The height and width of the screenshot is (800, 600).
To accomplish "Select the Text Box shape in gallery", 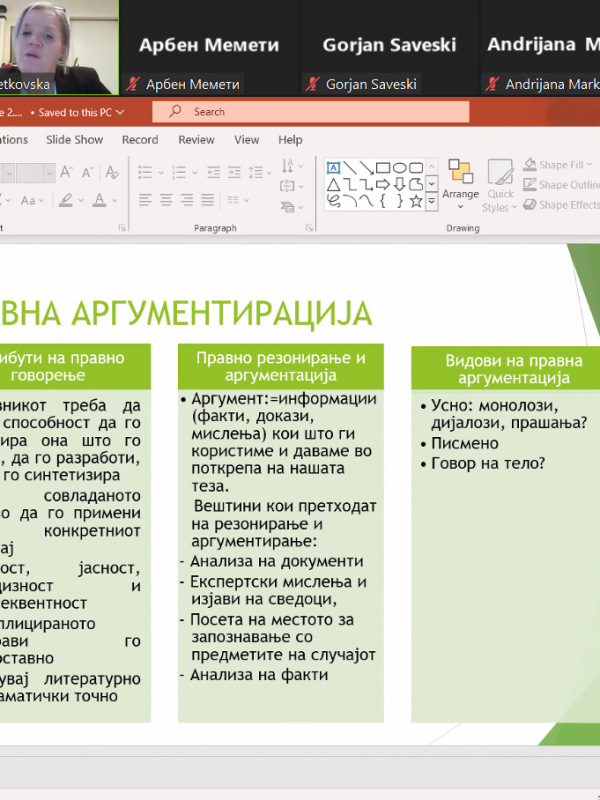I will click(334, 167).
